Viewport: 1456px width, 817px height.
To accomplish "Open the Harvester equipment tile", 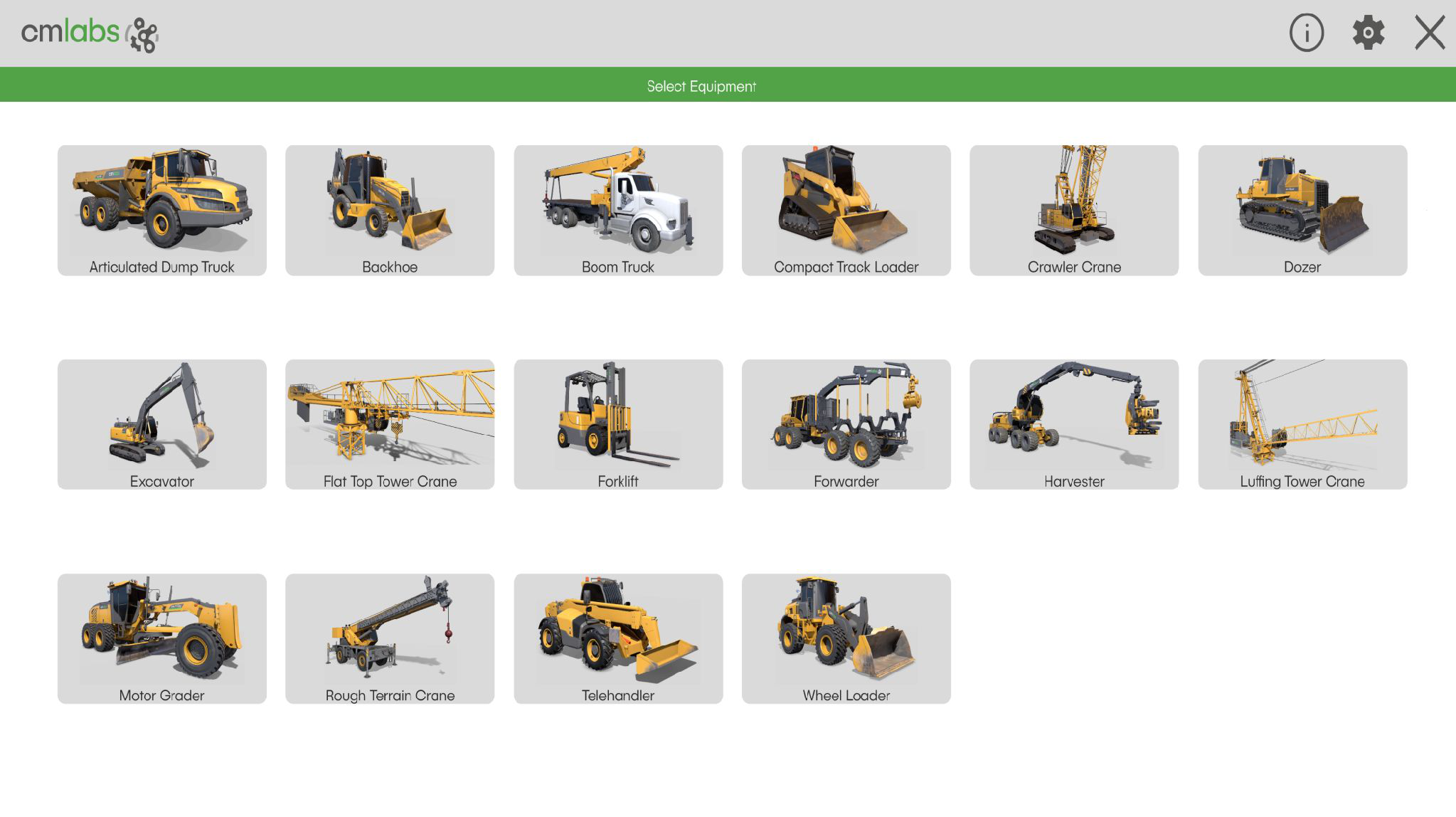I will [1074, 424].
